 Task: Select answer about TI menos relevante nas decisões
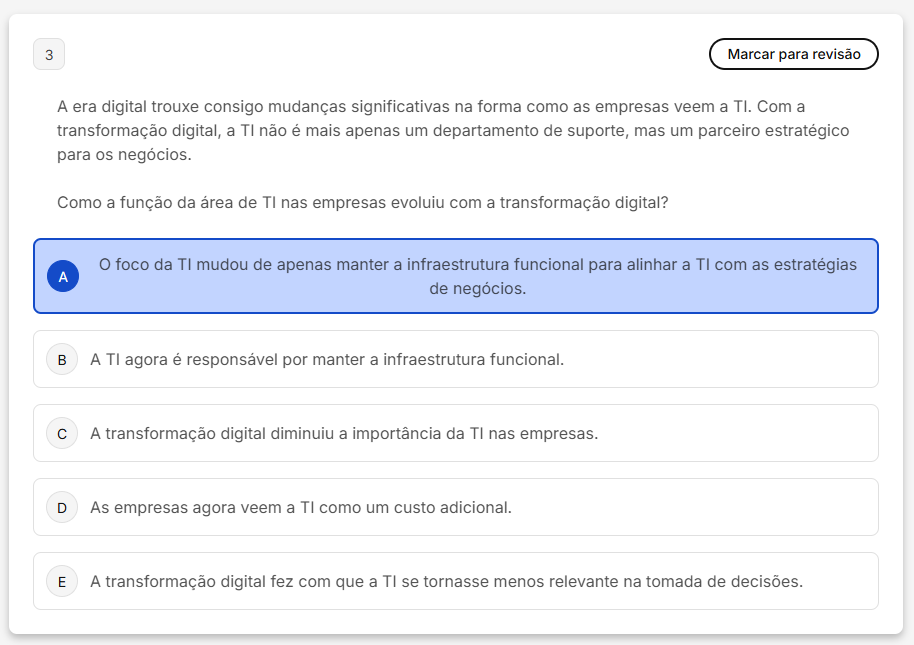coord(446,581)
